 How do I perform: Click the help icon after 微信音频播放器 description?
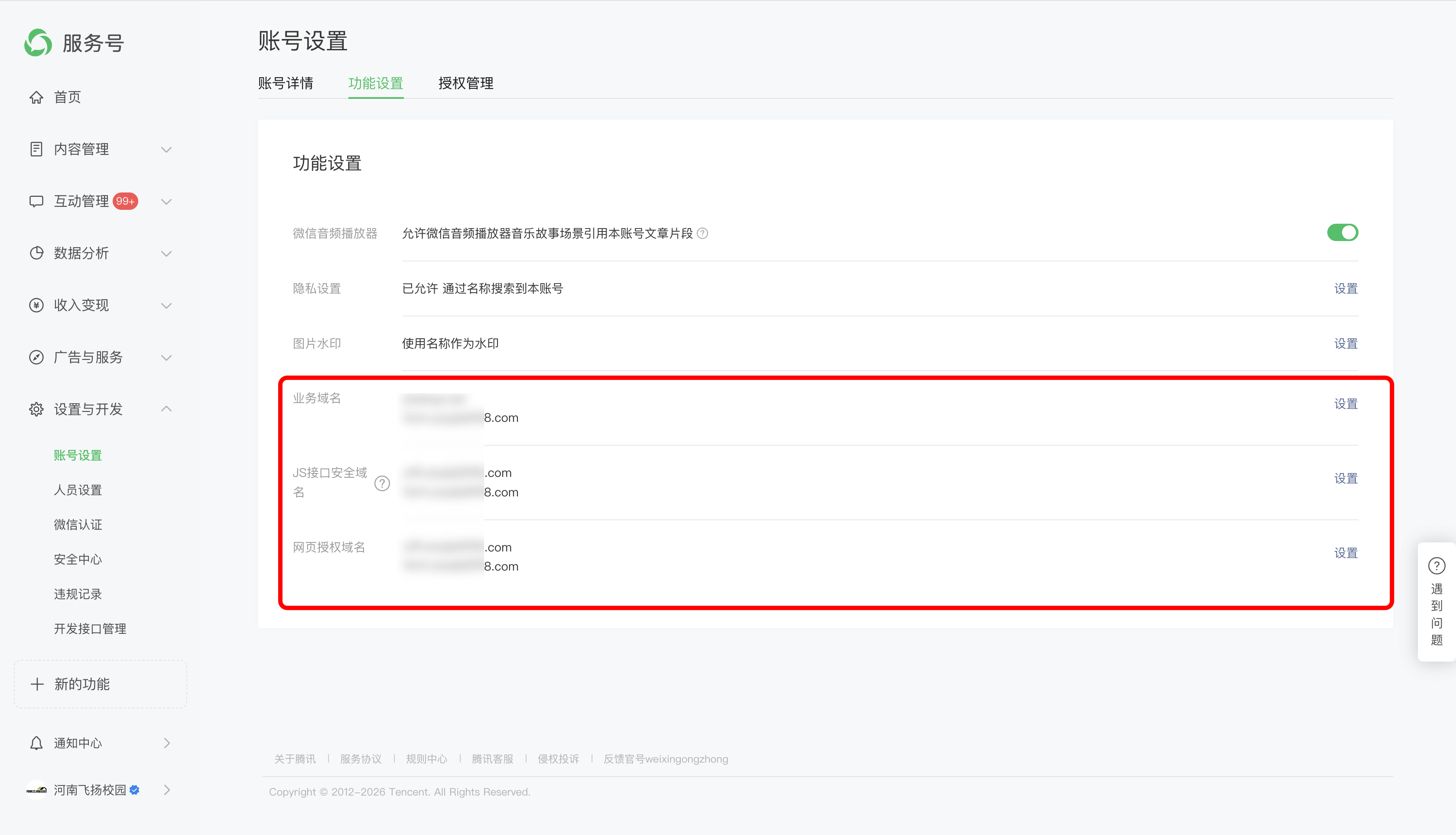pyautogui.click(x=702, y=233)
